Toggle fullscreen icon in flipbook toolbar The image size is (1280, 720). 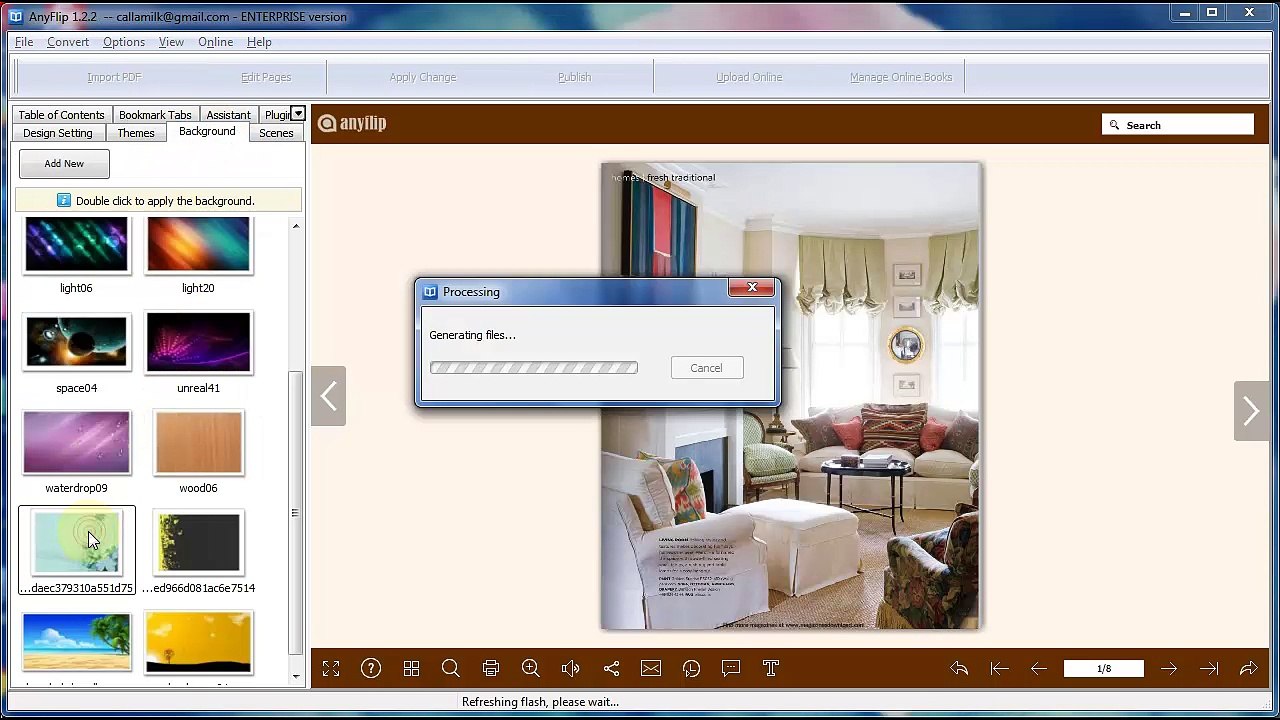coord(331,669)
